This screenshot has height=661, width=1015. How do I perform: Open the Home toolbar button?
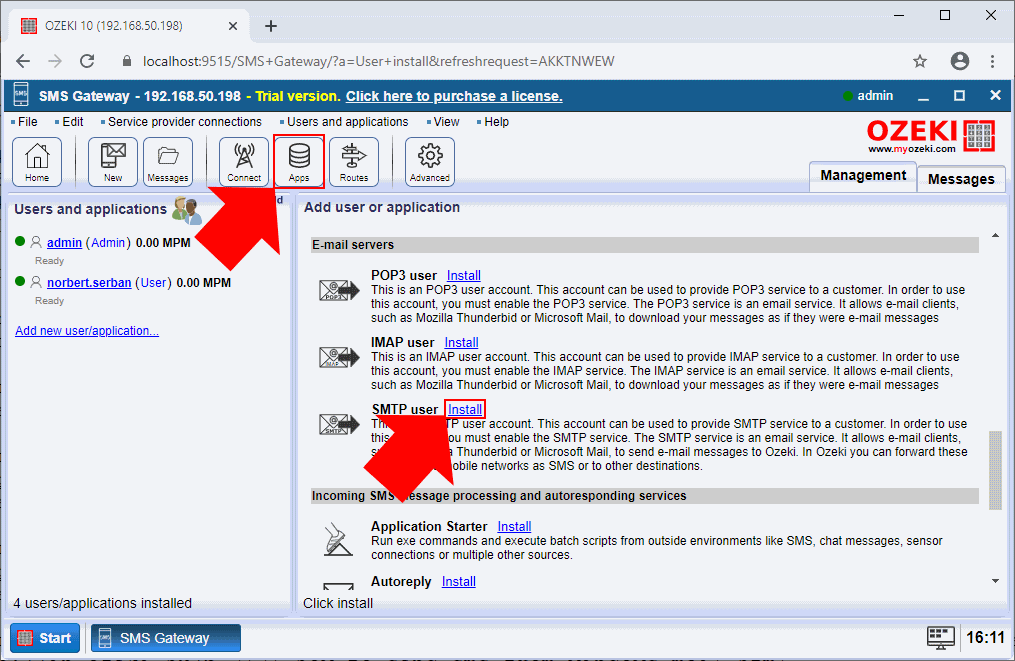coord(37,162)
